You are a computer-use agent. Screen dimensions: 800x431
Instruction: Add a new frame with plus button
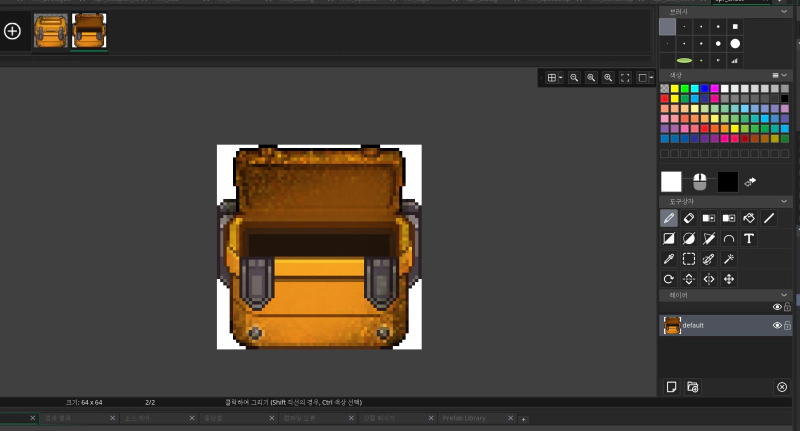pyautogui.click(x=13, y=31)
